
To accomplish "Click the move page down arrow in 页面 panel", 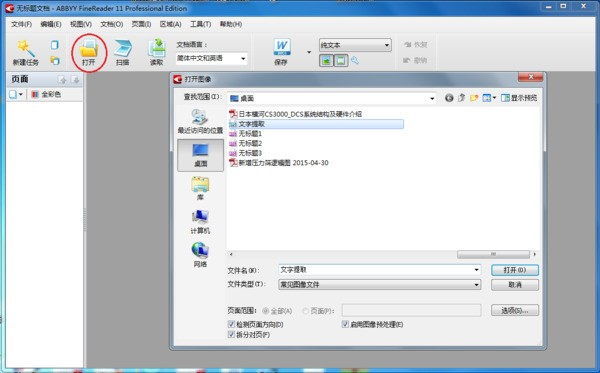I will click(75, 80).
